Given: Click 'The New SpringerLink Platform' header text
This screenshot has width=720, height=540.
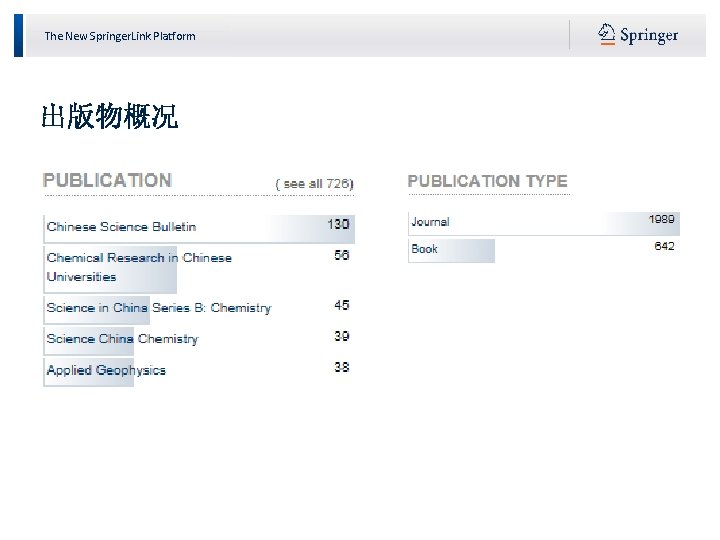Looking at the screenshot, I should tap(120, 36).
